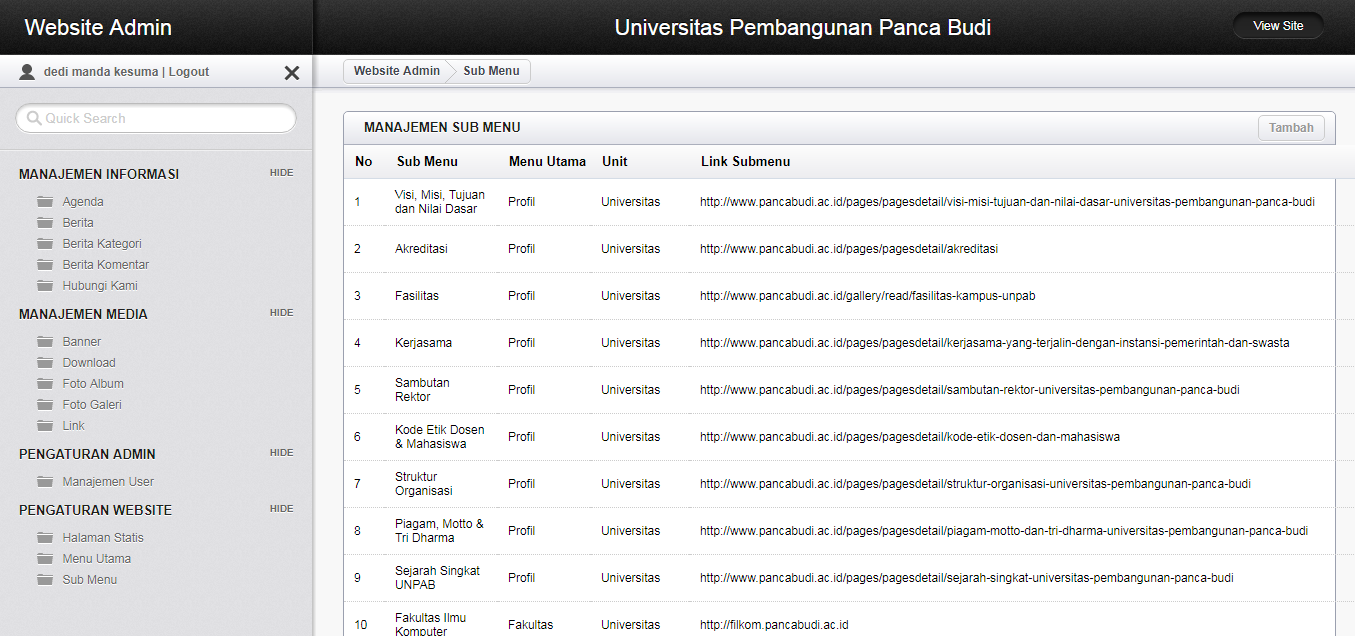Hide the Manajemen Informasi section
This screenshot has width=1355, height=636.
click(281, 173)
